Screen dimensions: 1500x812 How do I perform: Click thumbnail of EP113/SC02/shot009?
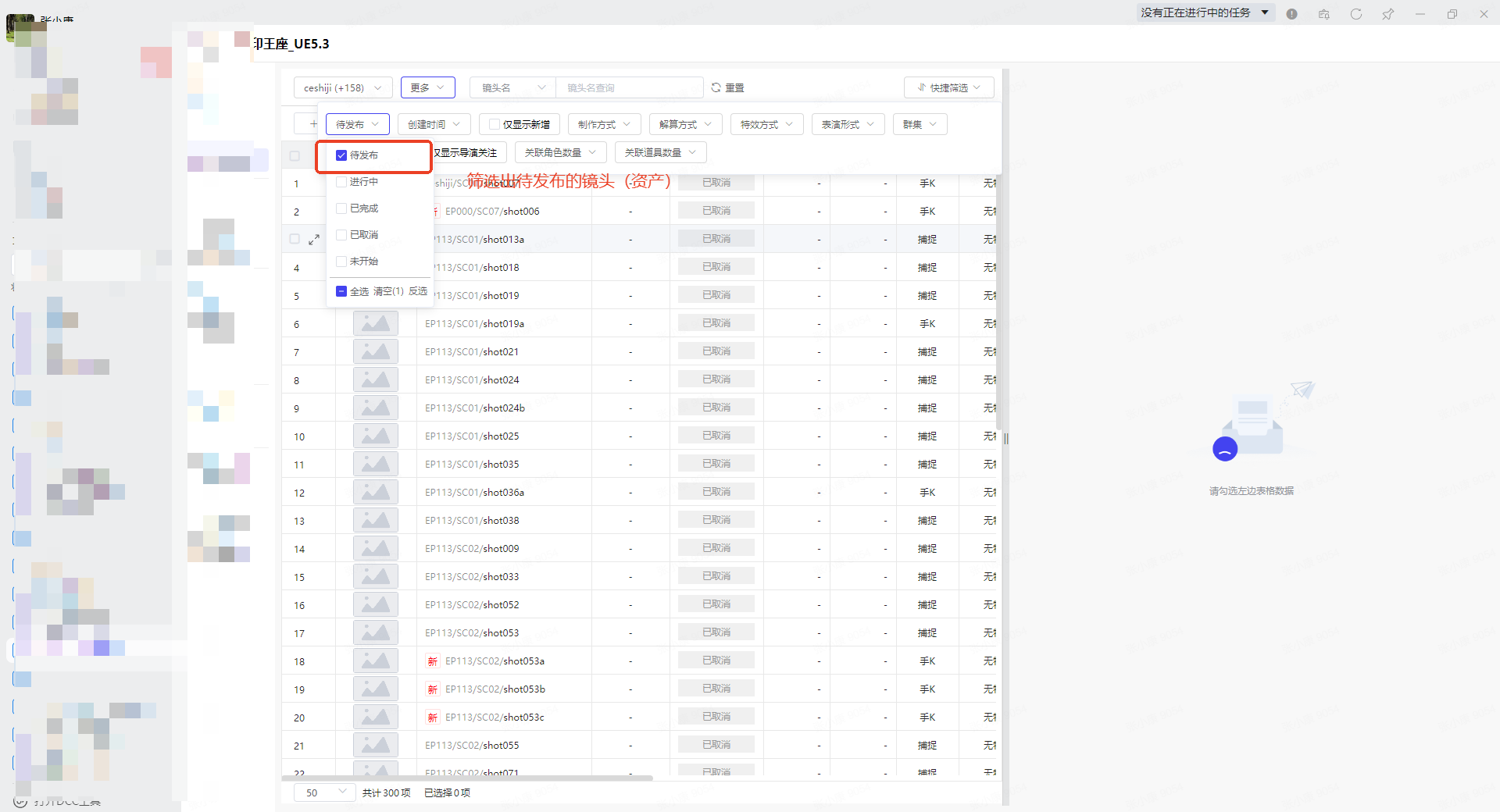(376, 548)
